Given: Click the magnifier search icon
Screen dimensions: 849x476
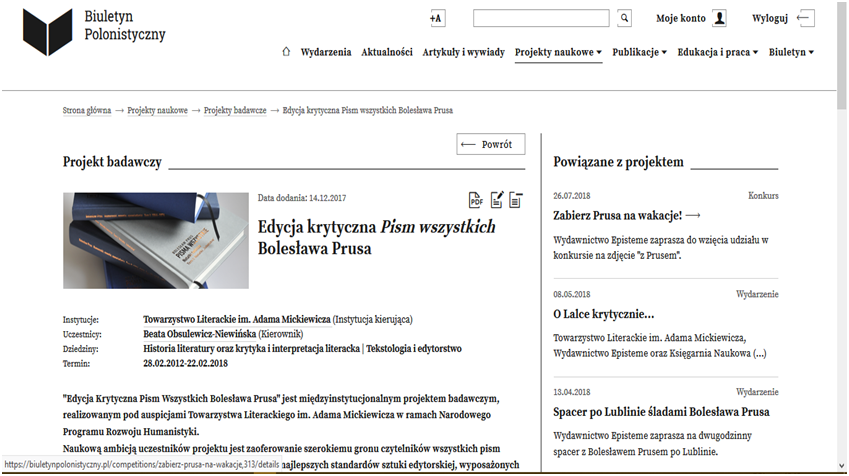Looking at the screenshot, I should [x=624, y=18].
